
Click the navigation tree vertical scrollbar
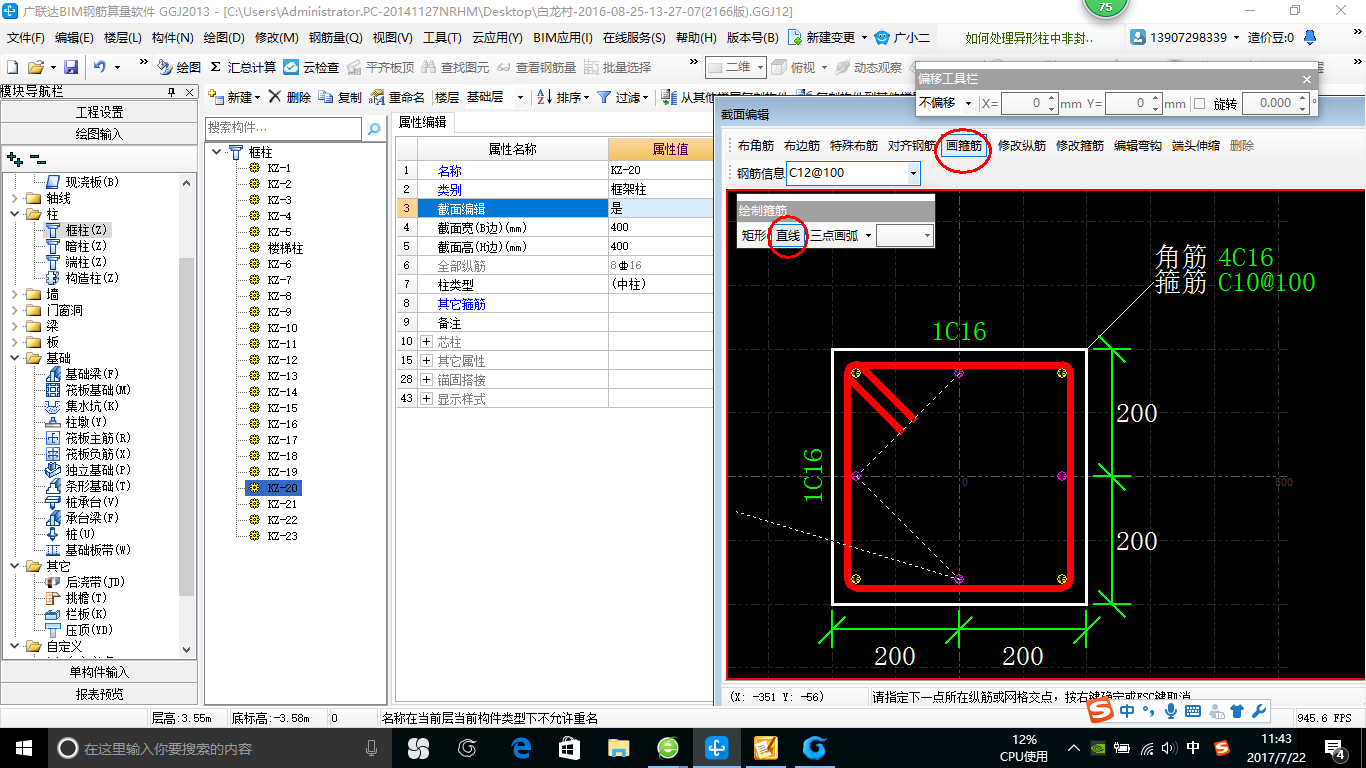click(187, 418)
